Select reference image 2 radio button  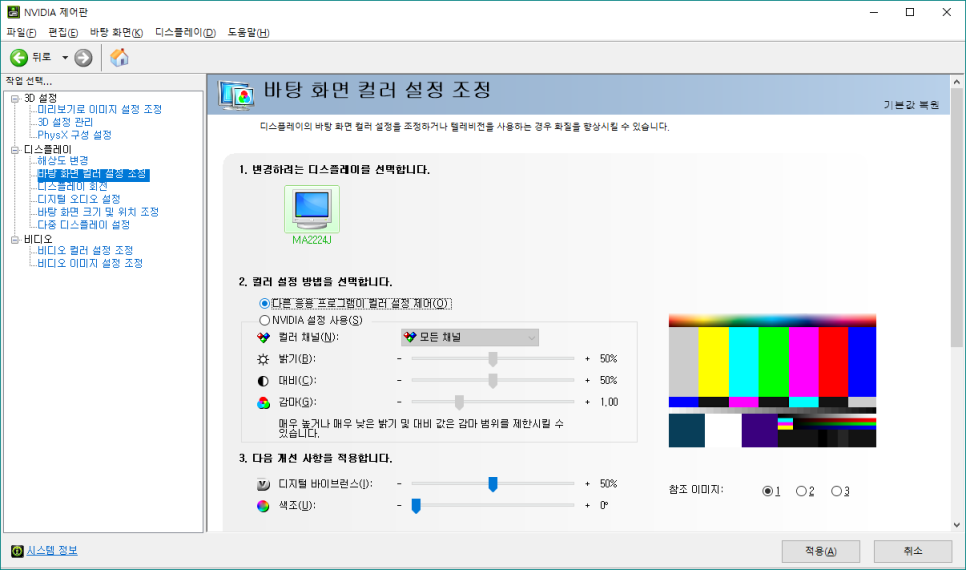(801, 491)
